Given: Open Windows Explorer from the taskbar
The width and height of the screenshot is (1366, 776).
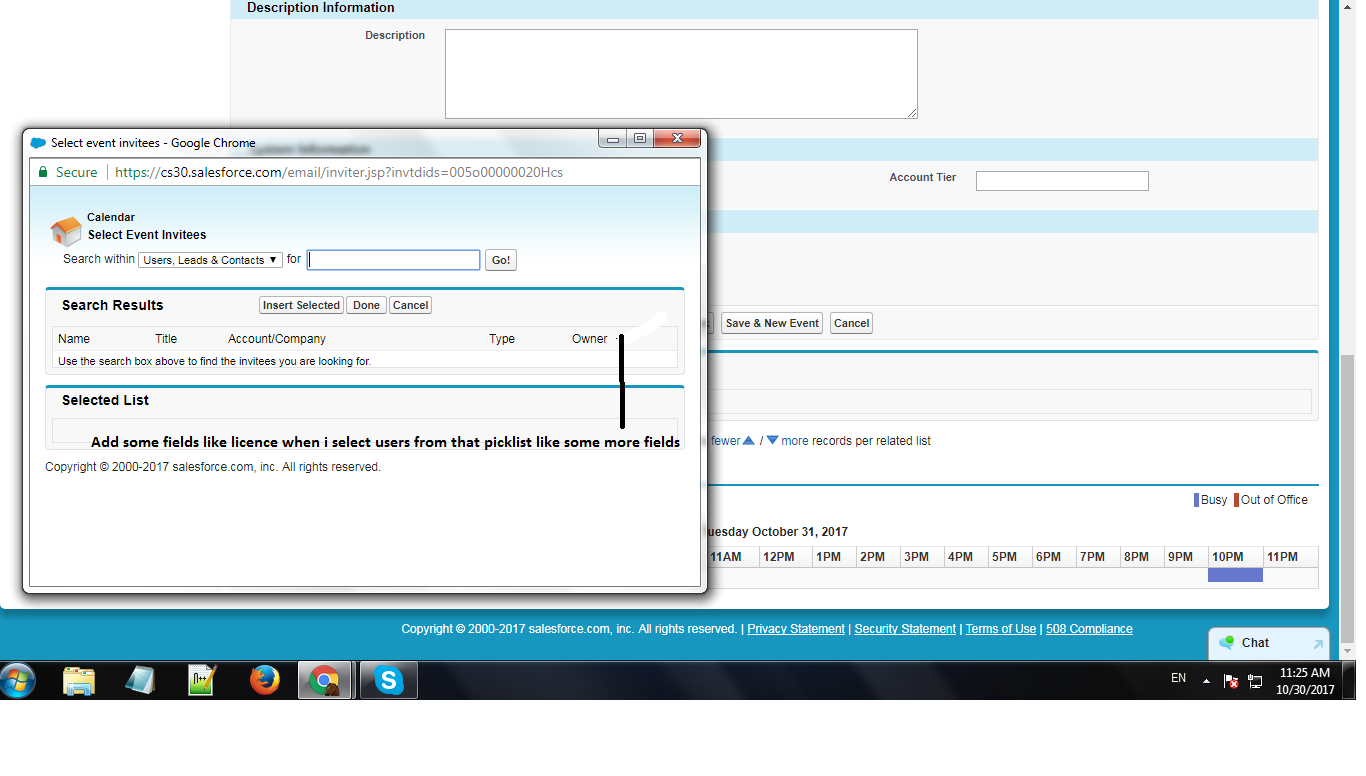Looking at the screenshot, I should coord(79,681).
